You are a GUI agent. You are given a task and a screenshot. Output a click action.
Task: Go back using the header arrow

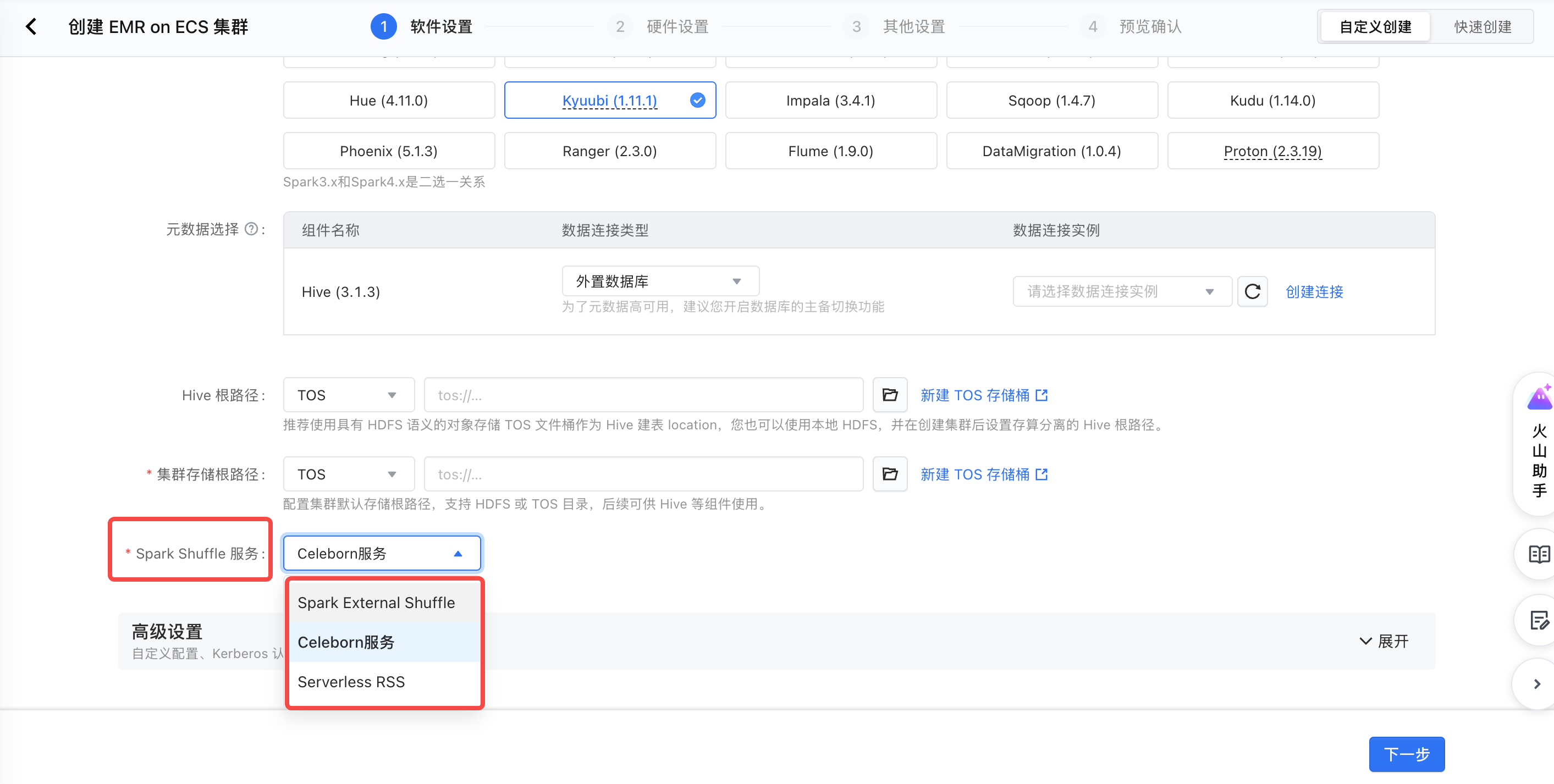[31, 26]
